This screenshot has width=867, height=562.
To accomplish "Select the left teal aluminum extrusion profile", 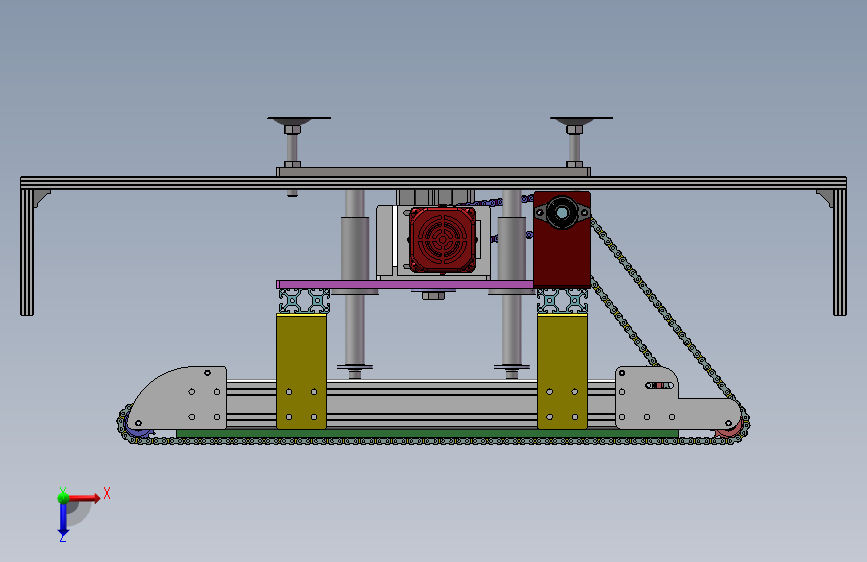I will coord(304,301).
